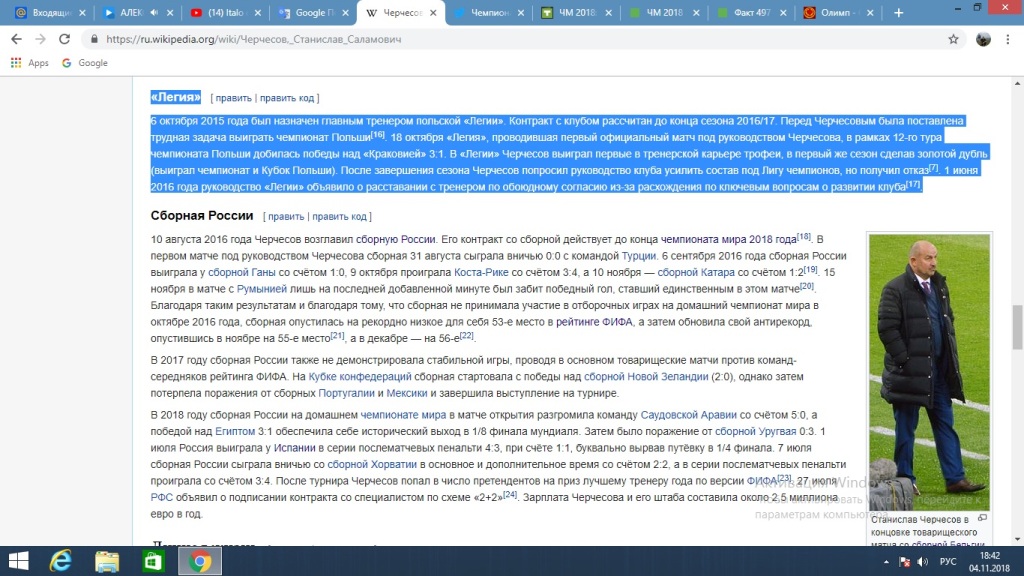Open the Египтом link
Screen dimensions: 1024x576
235,431
